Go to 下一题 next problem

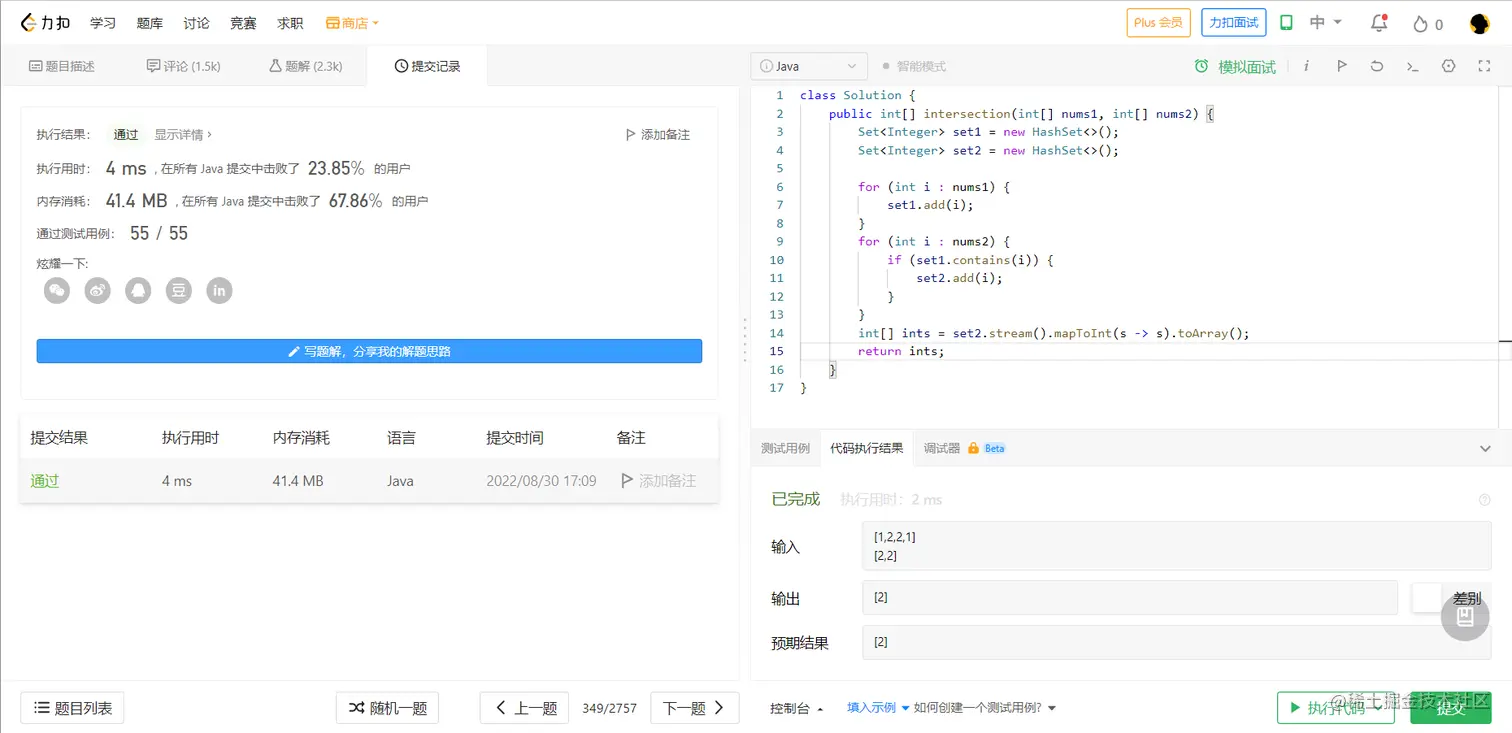(694, 708)
